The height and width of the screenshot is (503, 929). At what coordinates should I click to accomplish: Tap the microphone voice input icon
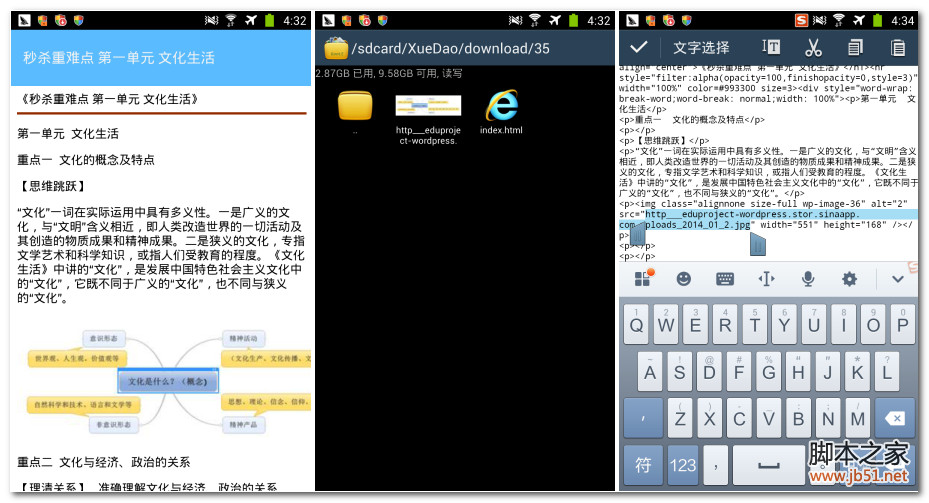click(808, 279)
